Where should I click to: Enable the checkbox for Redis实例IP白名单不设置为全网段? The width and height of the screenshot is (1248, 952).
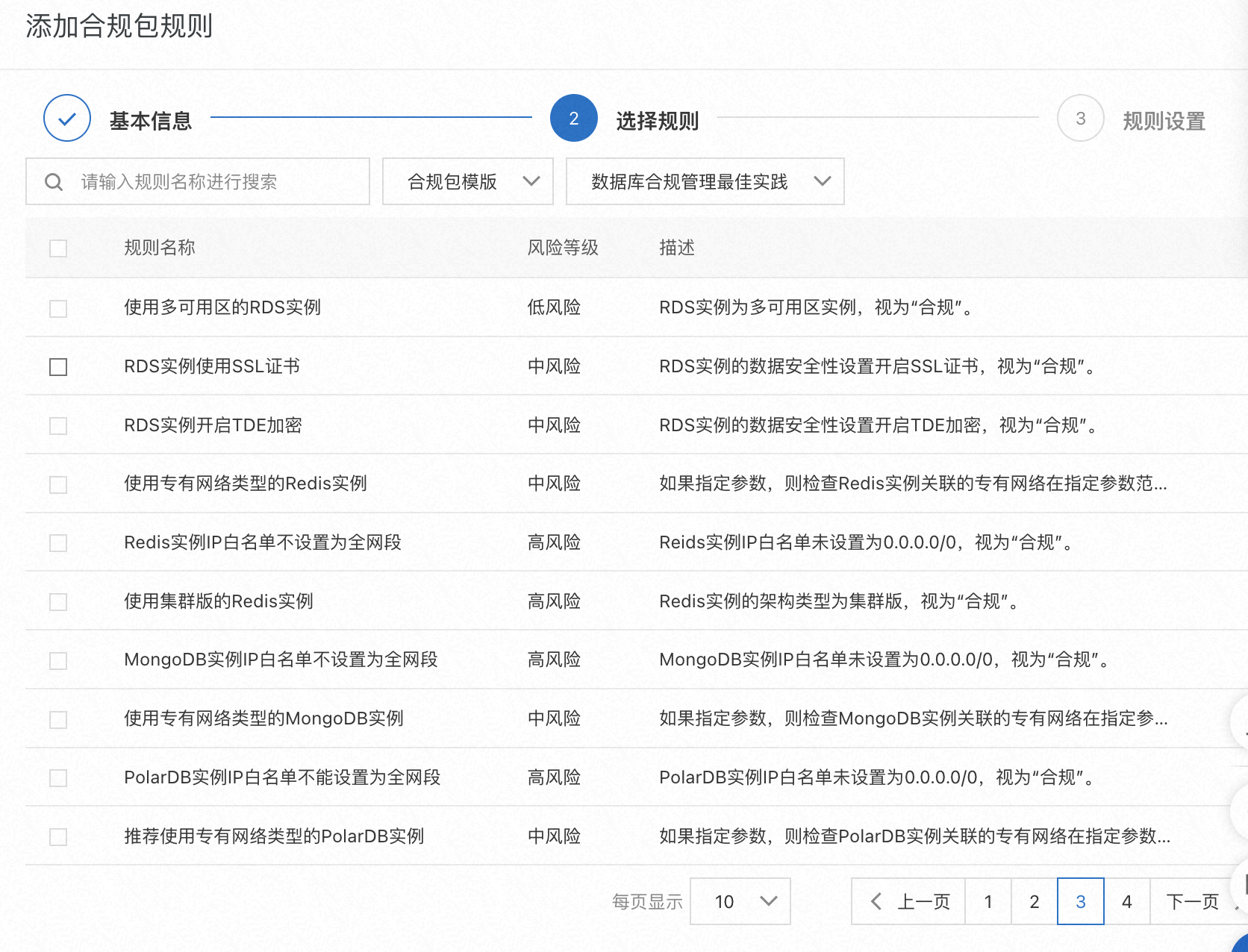(58, 543)
